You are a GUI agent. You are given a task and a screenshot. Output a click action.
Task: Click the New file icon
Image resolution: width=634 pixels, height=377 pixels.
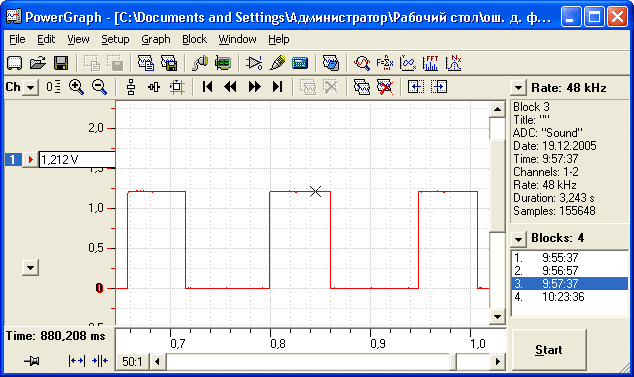(x=15, y=63)
